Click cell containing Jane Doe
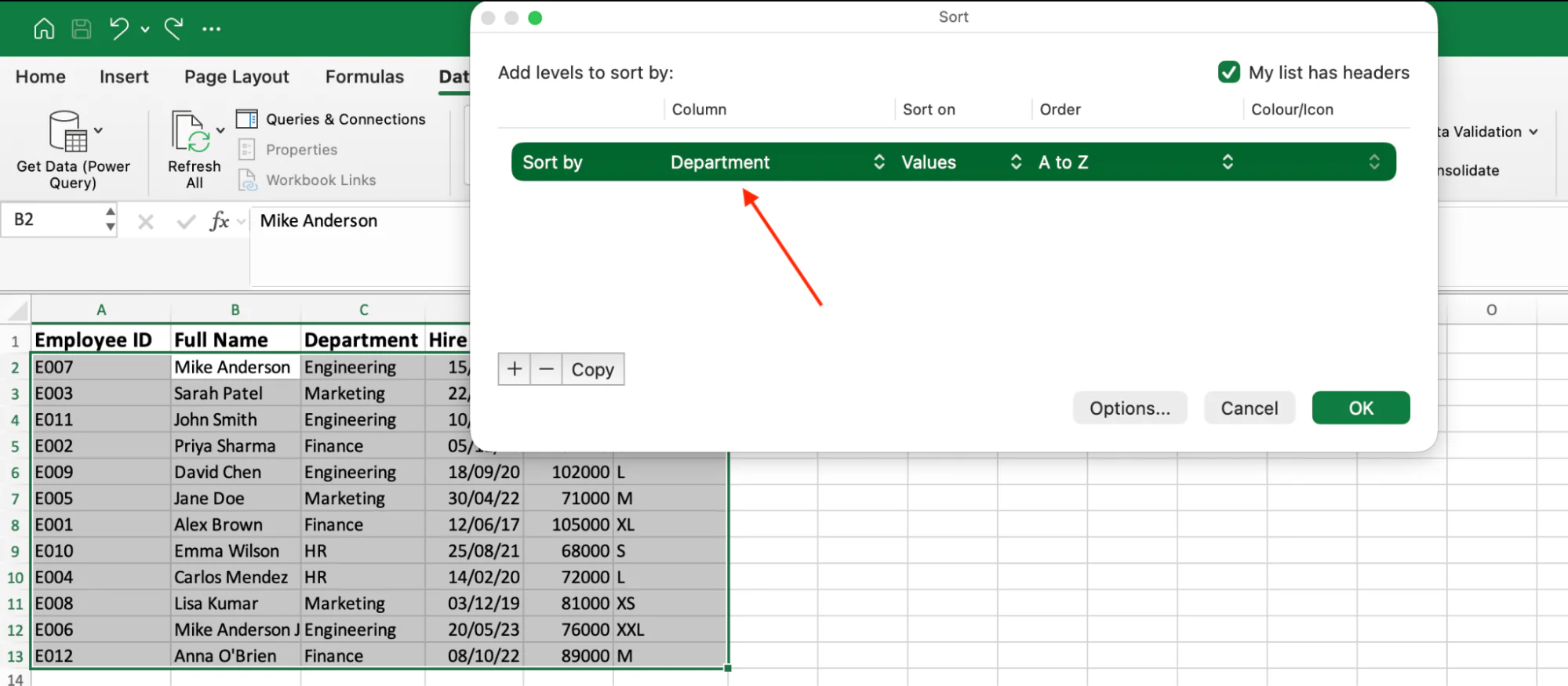1568x686 pixels. coord(235,499)
